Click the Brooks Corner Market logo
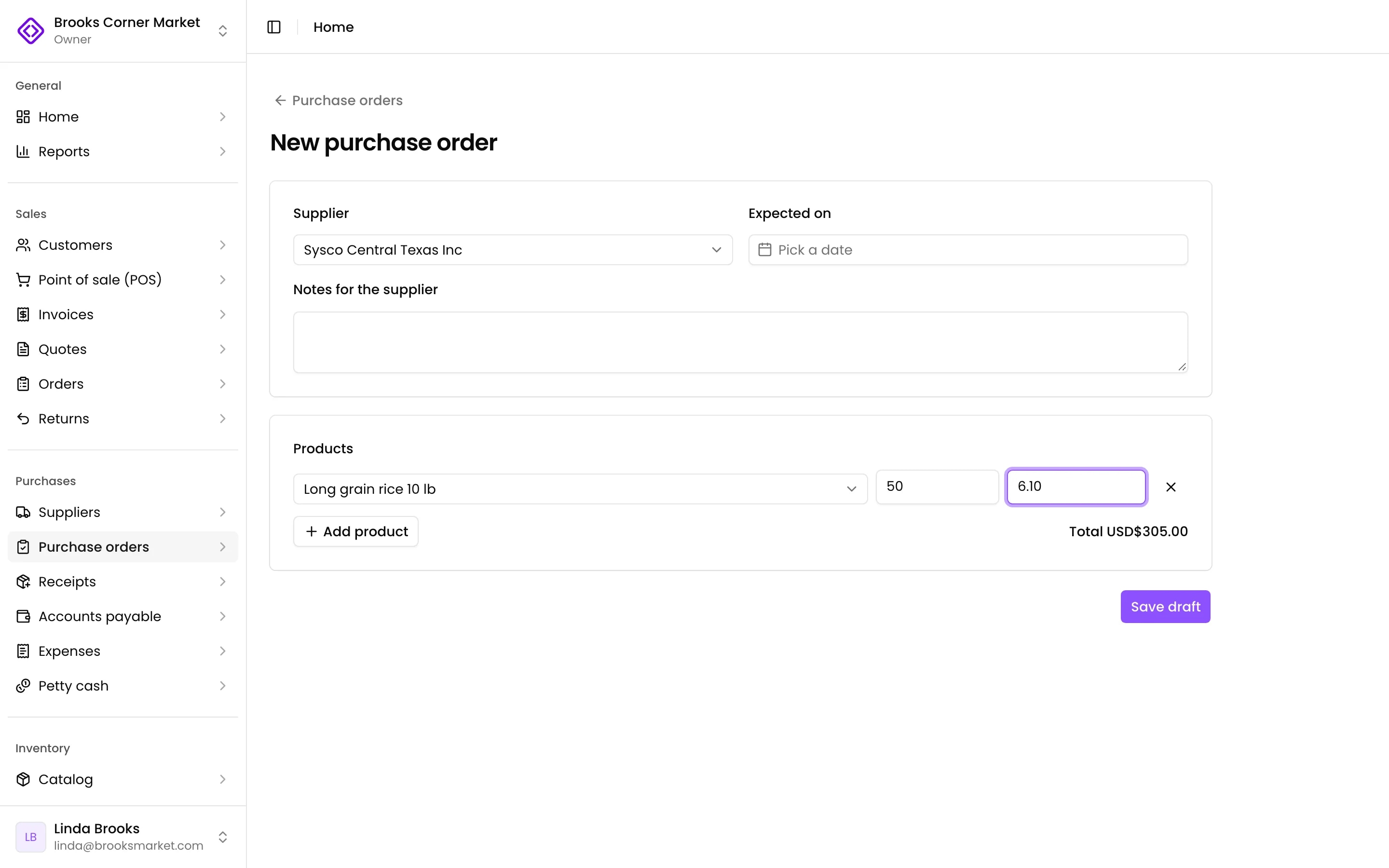The width and height of the screenshot is (1389, 868). click(x=30, y=30)
